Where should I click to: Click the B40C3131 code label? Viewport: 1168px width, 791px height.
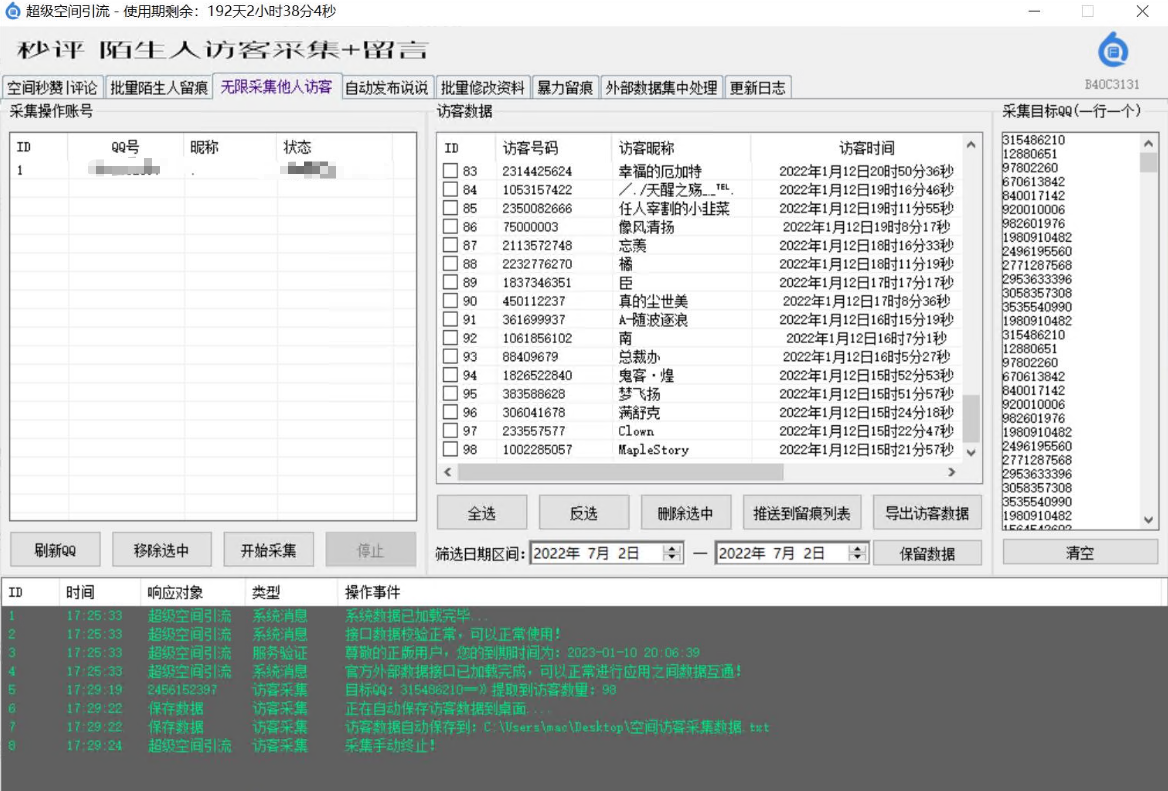point(1112,84)
